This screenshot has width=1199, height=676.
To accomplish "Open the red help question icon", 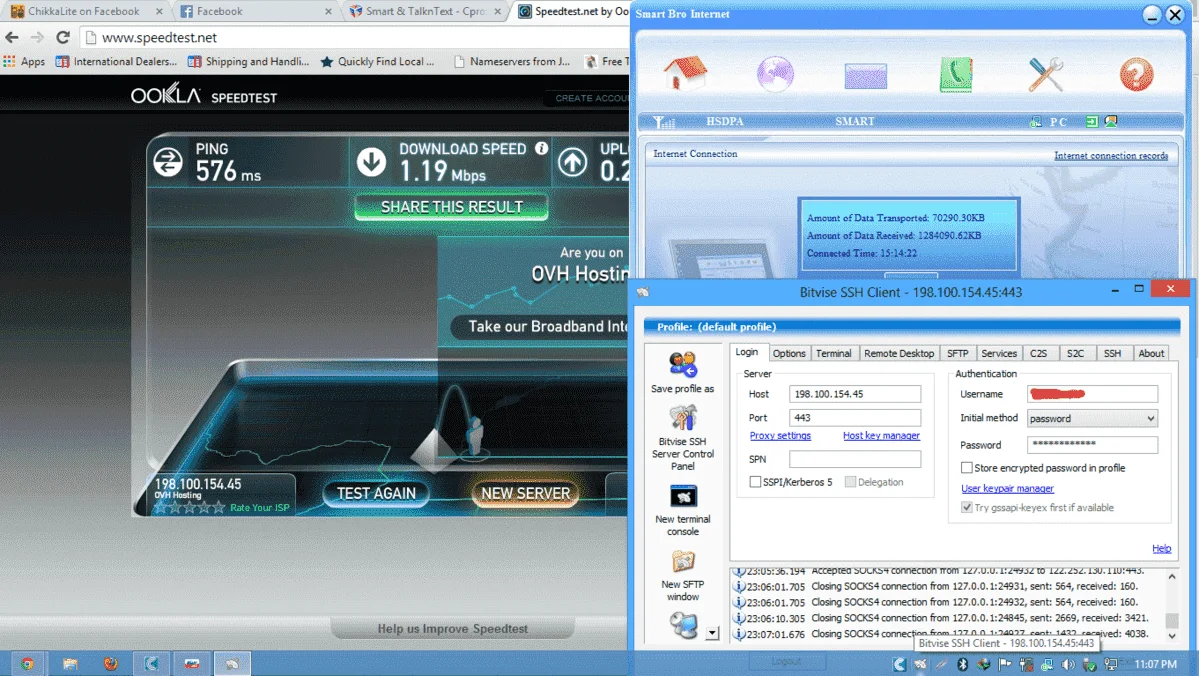I will (x=1136, y=75).
